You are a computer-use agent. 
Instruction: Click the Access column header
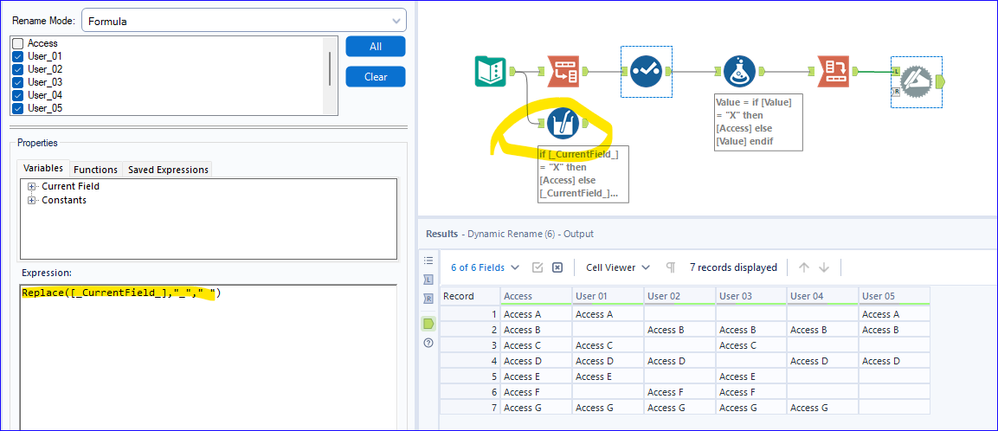[x=536, y=295]
